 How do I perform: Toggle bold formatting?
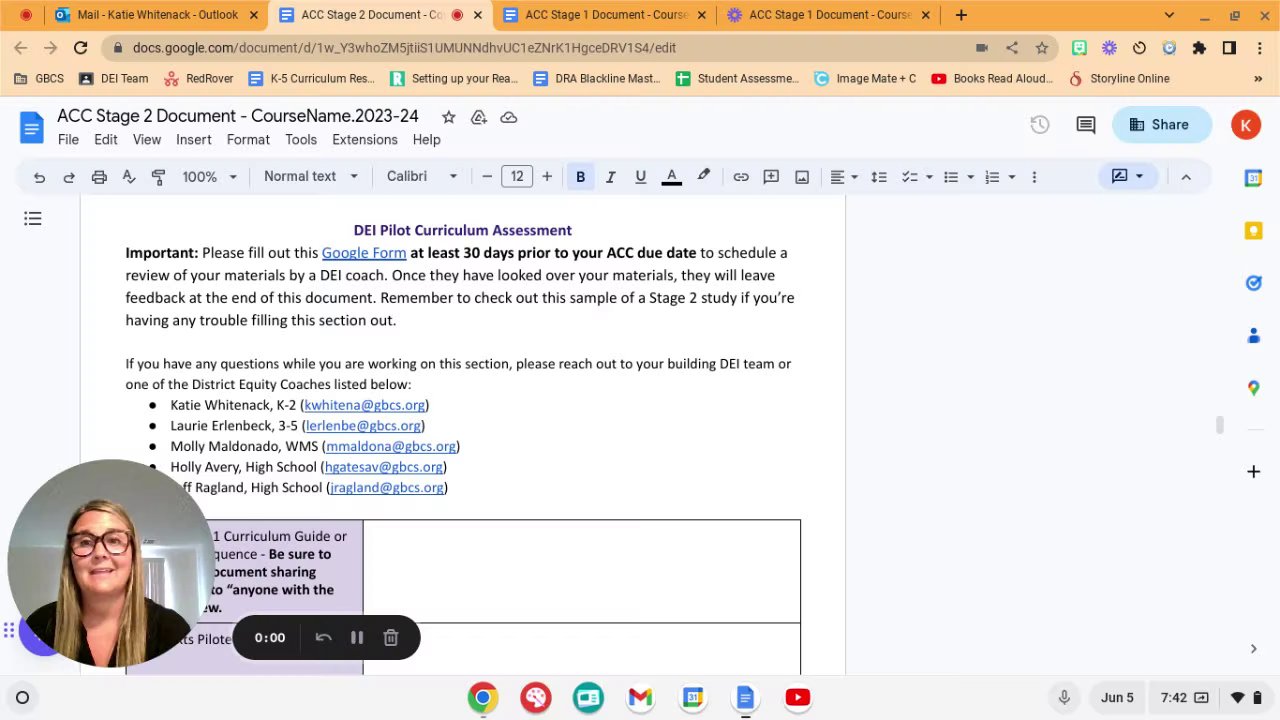(580, 177)
